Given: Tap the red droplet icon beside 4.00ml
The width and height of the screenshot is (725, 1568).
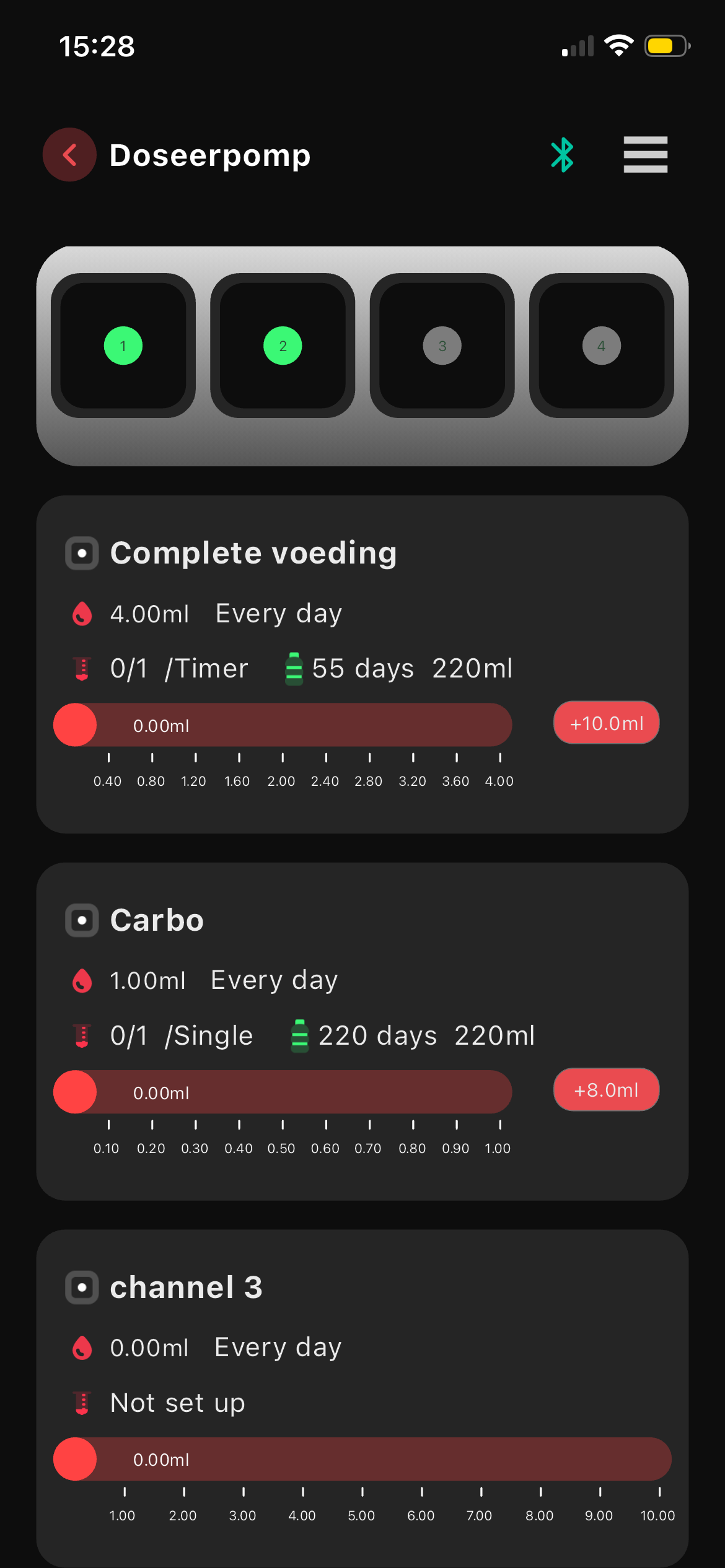Looking at the screenshot, I should [x=82, y=614].
